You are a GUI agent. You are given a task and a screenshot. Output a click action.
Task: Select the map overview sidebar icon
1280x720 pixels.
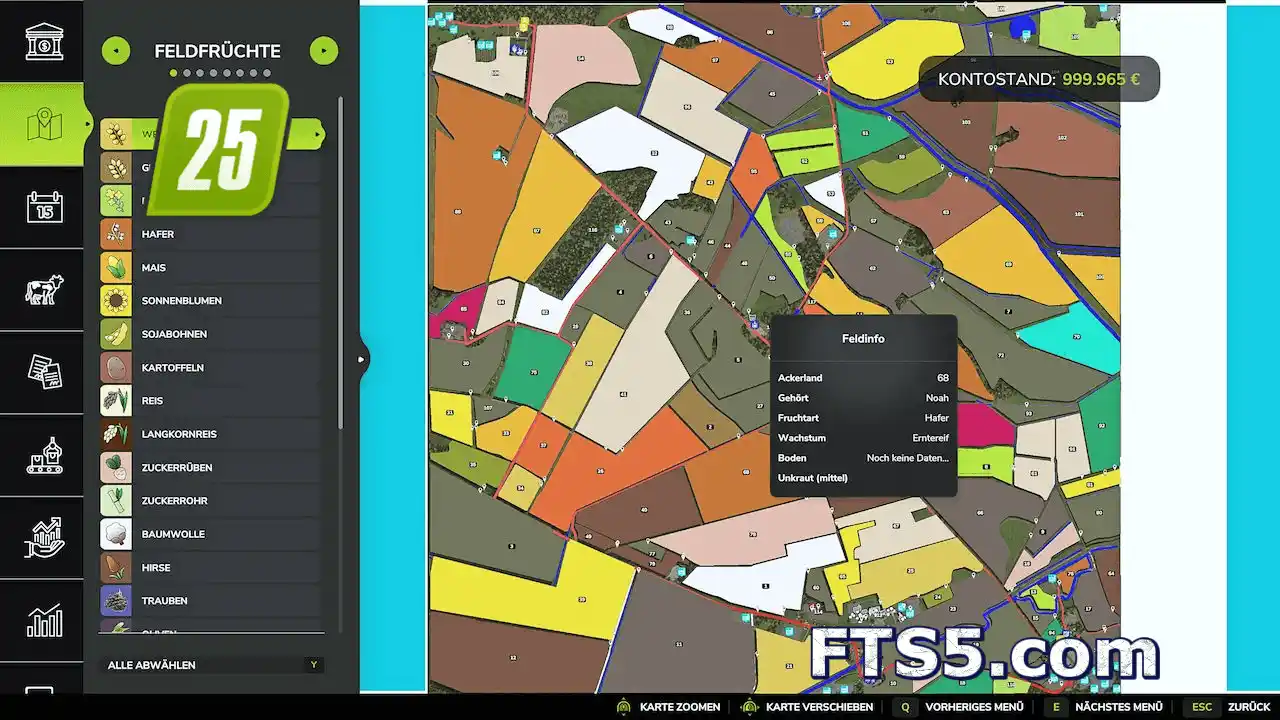pyautogui.click(x=44, y=125)
